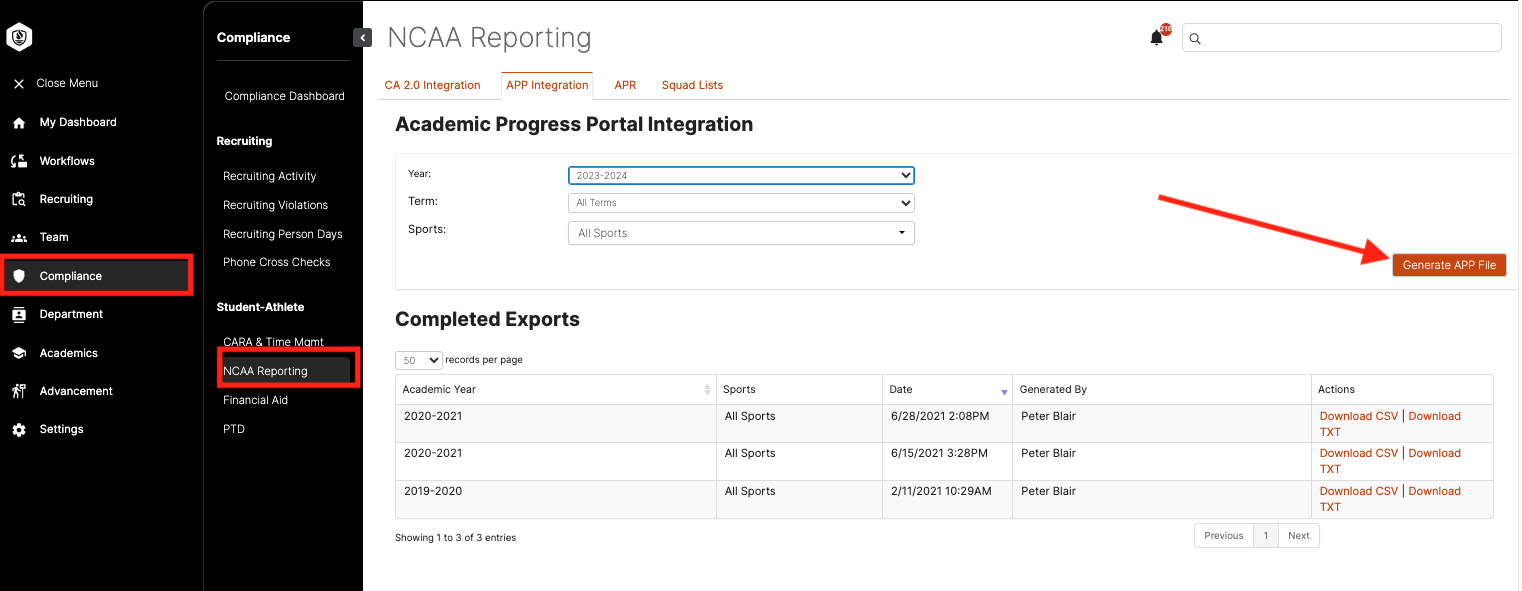Click the Next pagination button

(1298, 536)
